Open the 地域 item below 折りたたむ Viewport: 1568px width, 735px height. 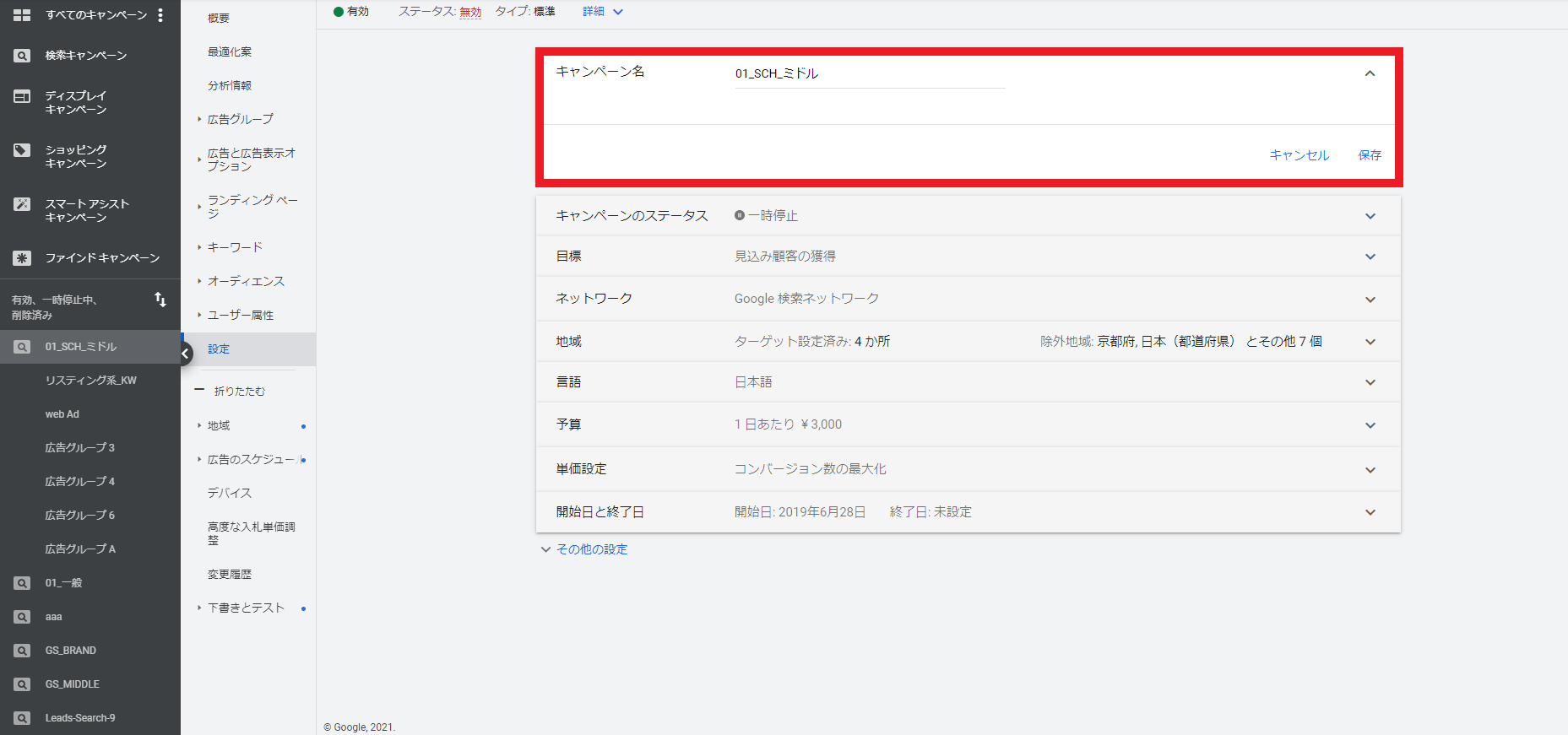coord(219,425)
